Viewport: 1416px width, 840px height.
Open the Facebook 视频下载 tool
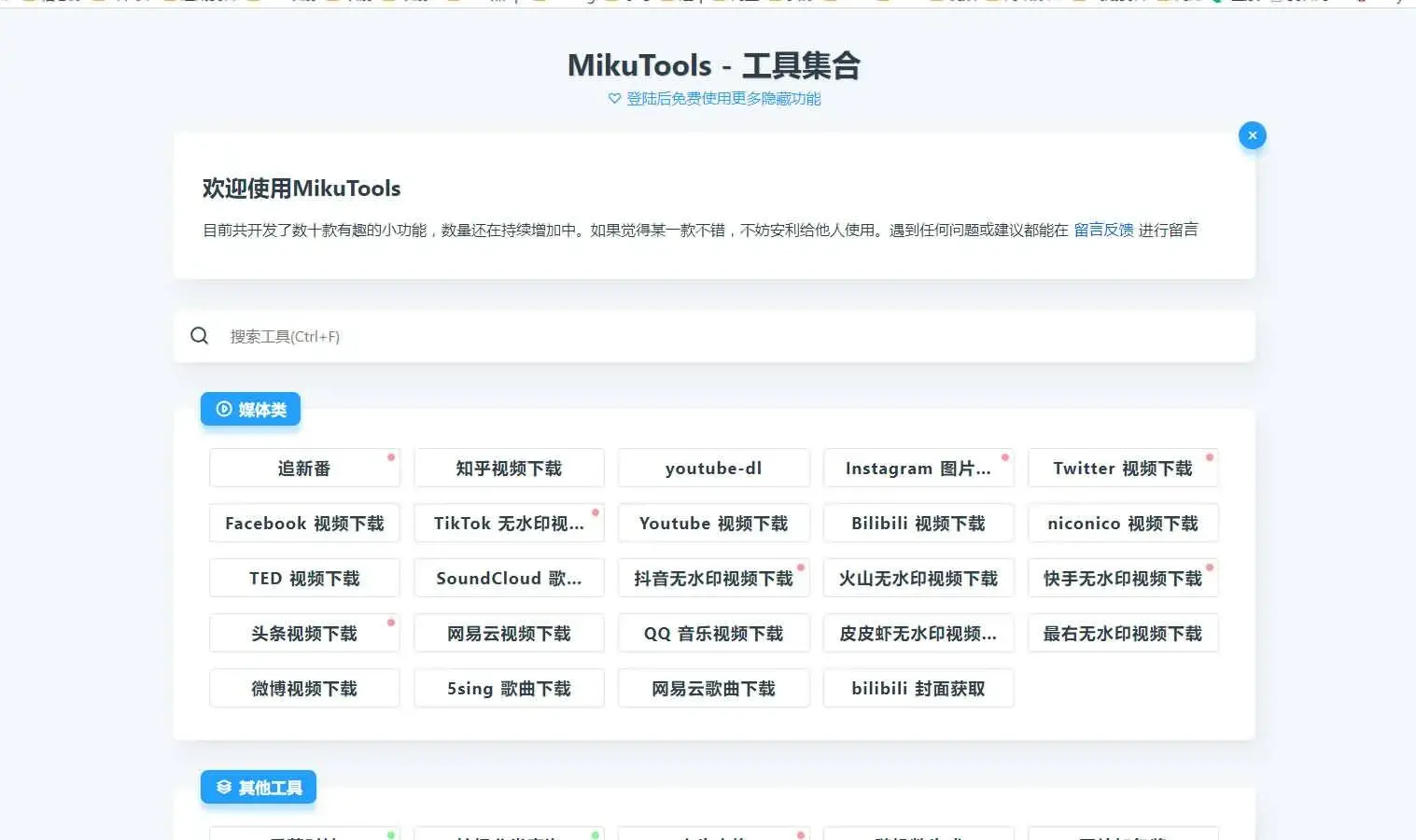coord(304,524)
